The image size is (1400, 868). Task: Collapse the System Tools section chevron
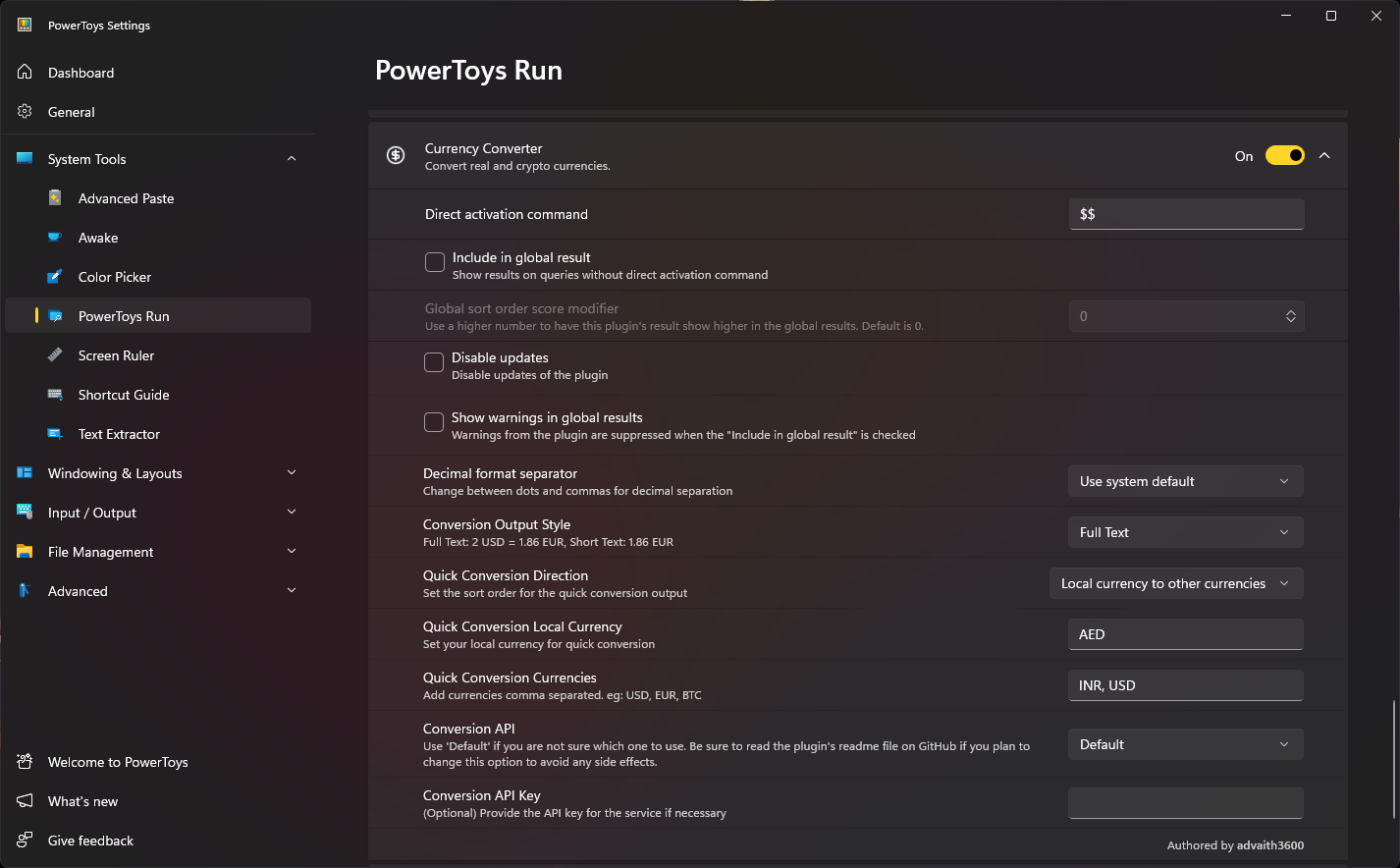click(x=292, y=158)
